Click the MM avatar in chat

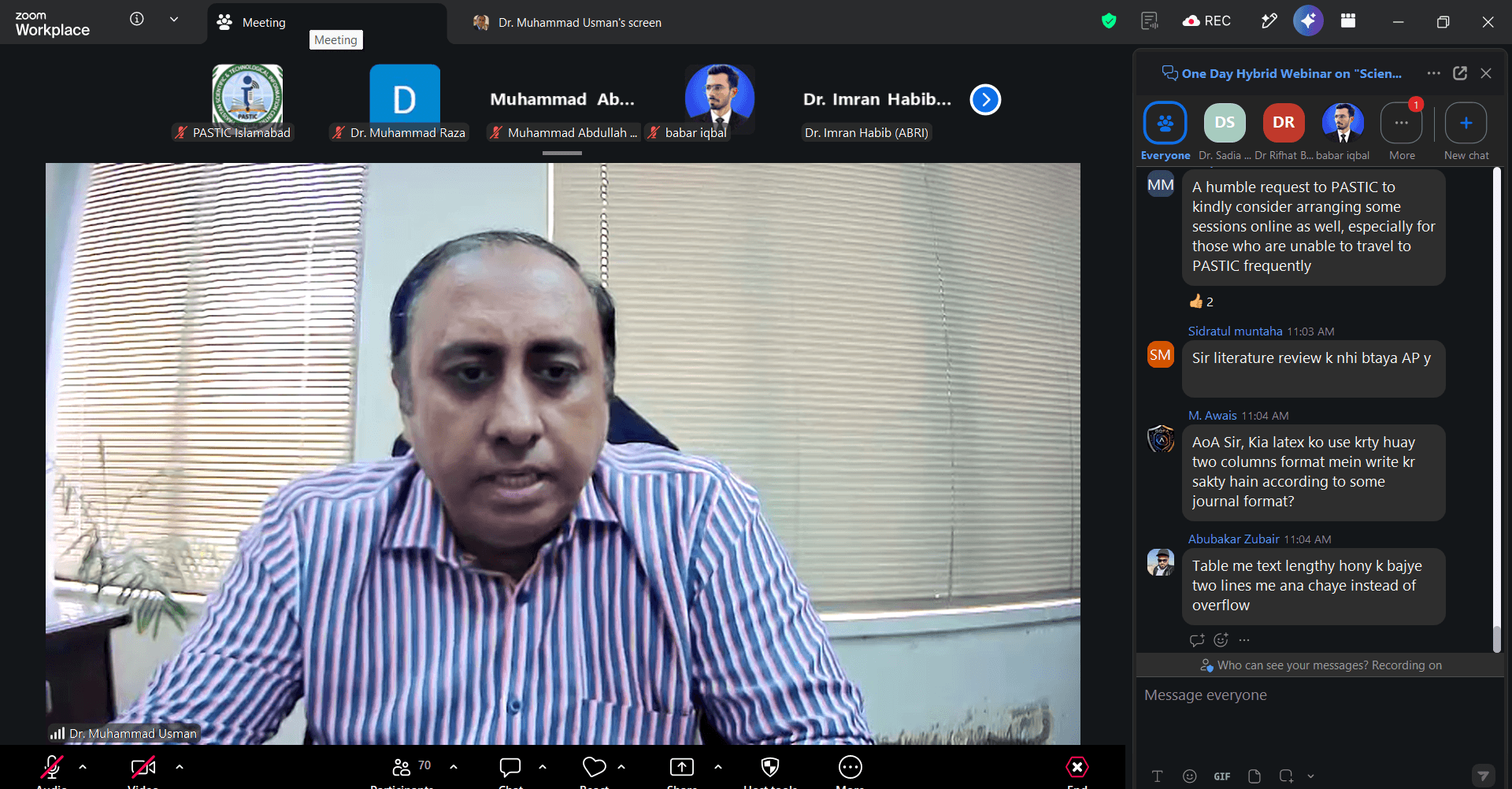coord(1161,185)
